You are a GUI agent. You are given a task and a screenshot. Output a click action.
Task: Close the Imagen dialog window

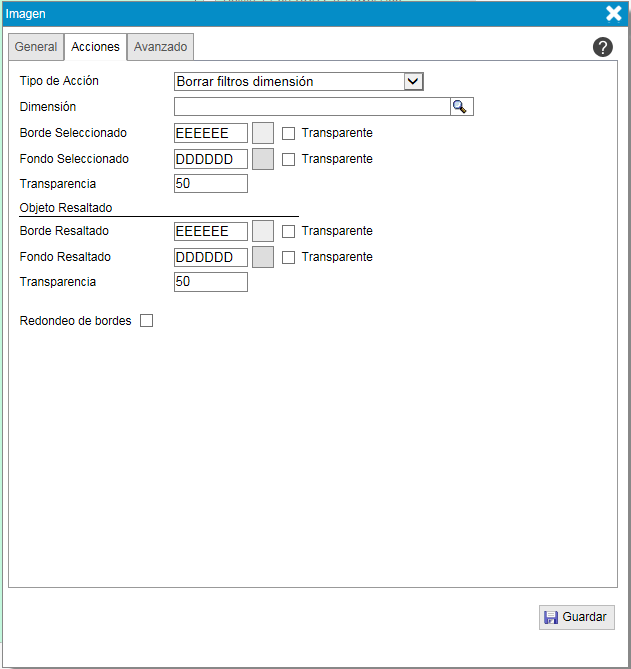[614, 13]
